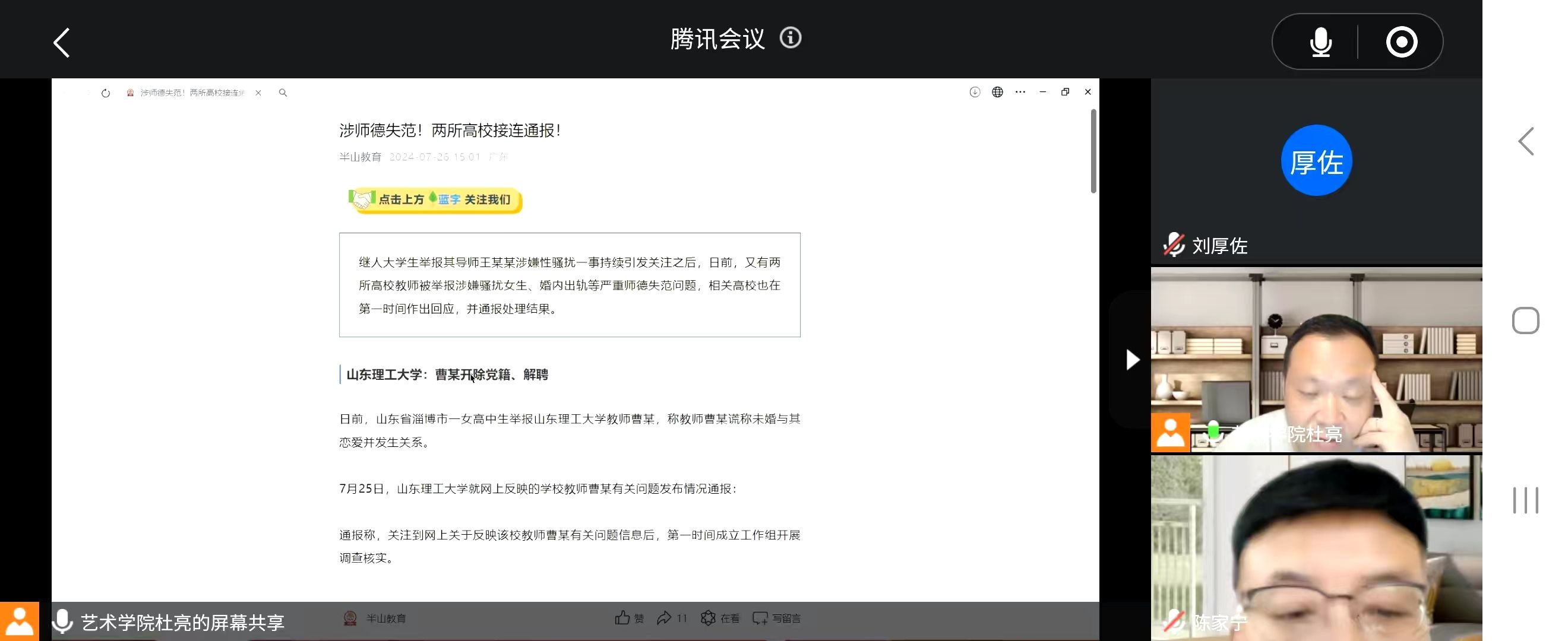The image size is (1568, 641).
Task: Collapse the participant panel with the white triangle
Action: [1131, 360]
